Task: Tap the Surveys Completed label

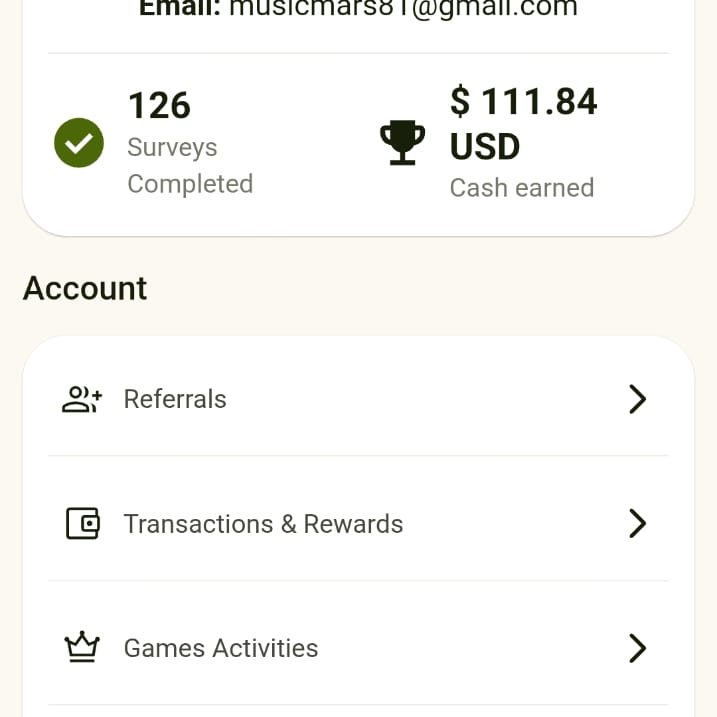Action: click(189, 166)
